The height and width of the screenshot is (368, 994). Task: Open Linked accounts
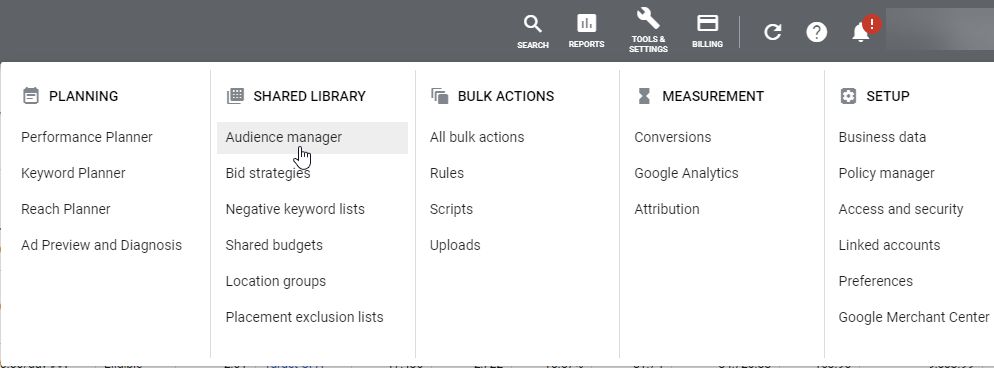tap(889, 245)
